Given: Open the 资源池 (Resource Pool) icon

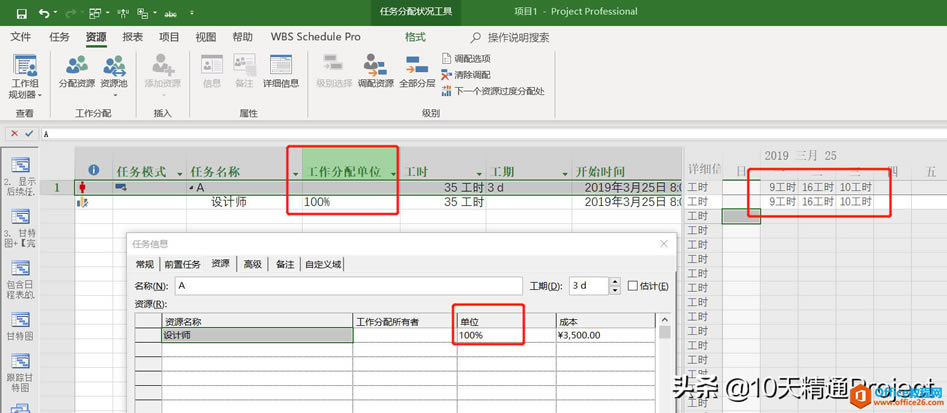Looking at the screenshot, I should click(x=113, y=72).
